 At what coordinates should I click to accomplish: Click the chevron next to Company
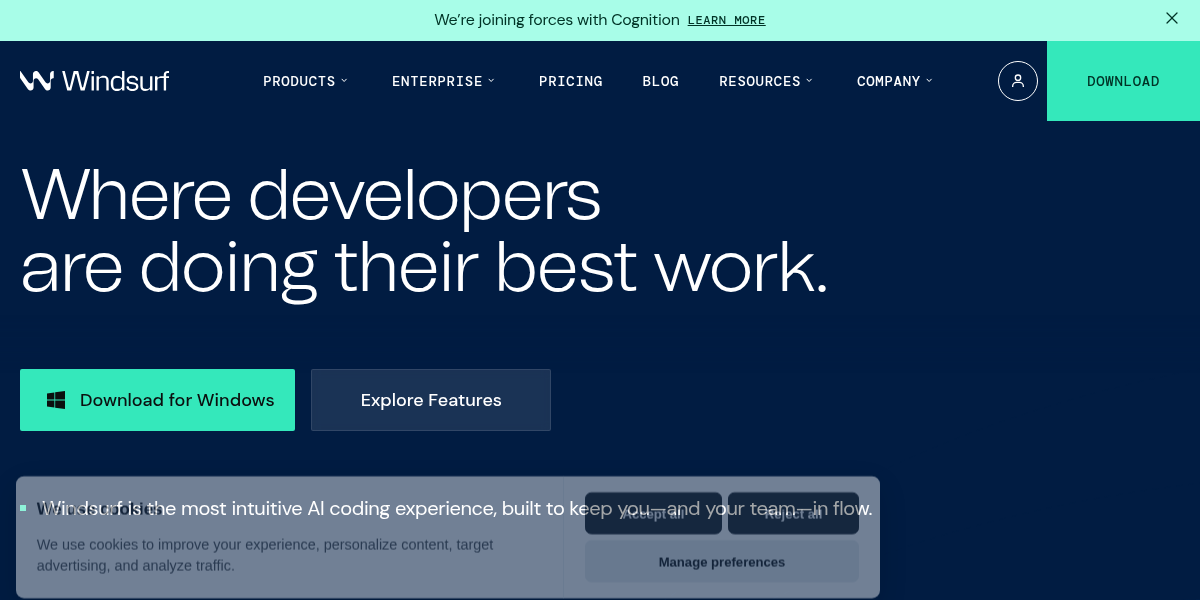coord(929,81)
